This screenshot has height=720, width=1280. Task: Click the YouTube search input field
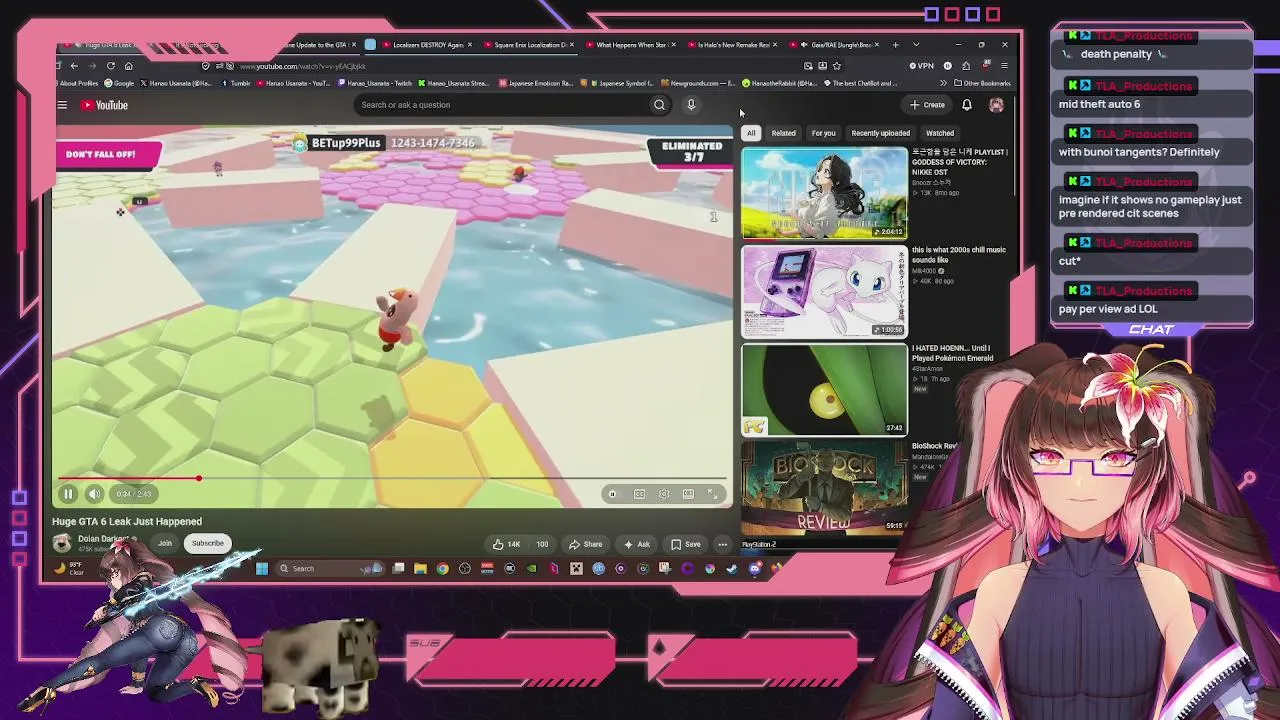(x=500, y=105)
